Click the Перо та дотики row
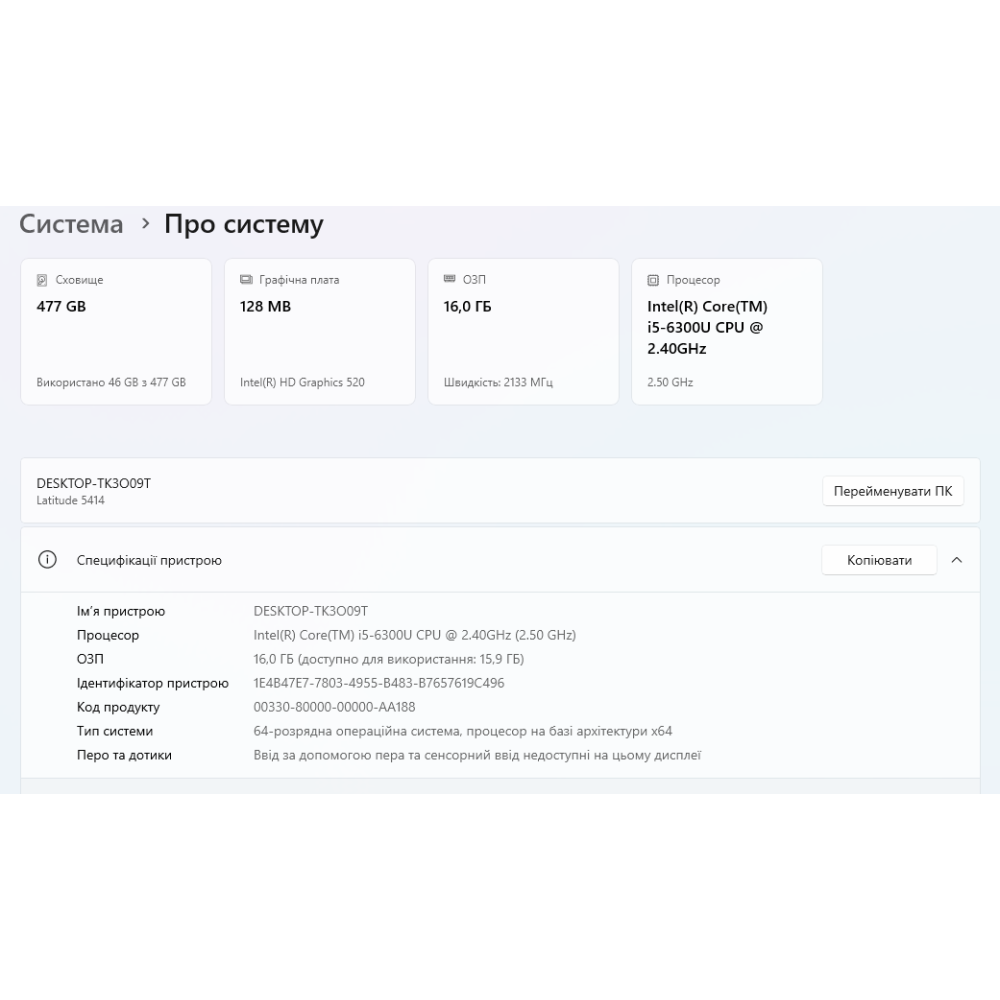 click(x=124, y=755)
